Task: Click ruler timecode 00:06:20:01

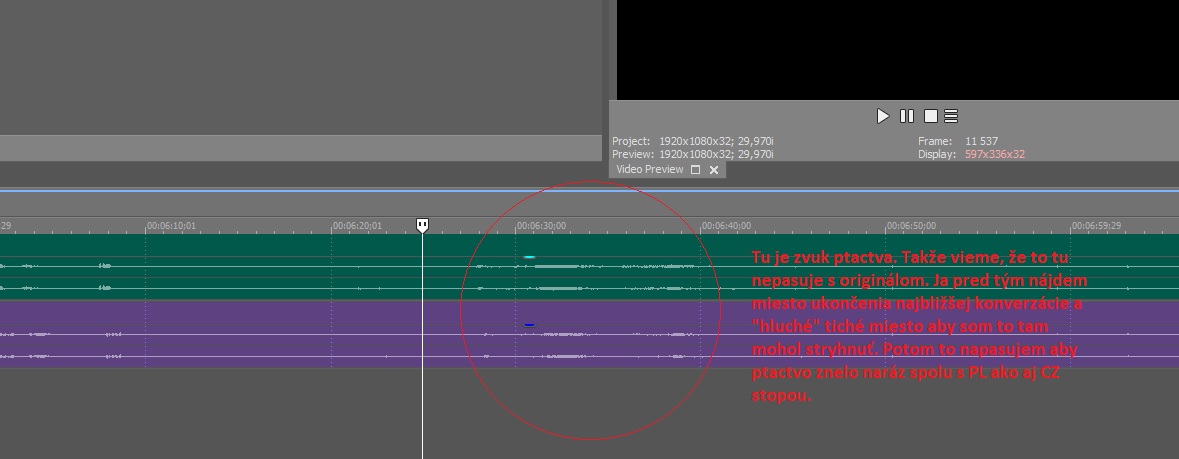Action: 356,226
